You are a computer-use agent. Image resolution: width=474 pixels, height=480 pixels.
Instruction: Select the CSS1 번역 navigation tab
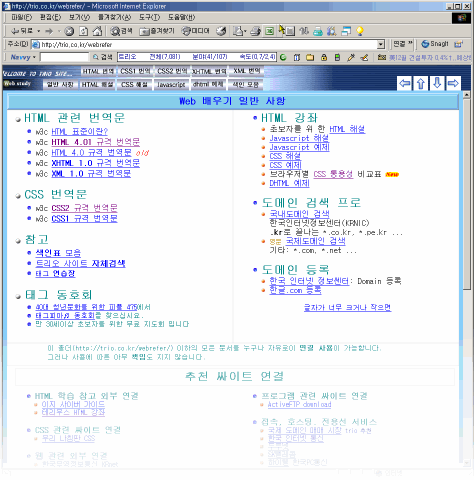pyautogui.click(x=135, y=71)
